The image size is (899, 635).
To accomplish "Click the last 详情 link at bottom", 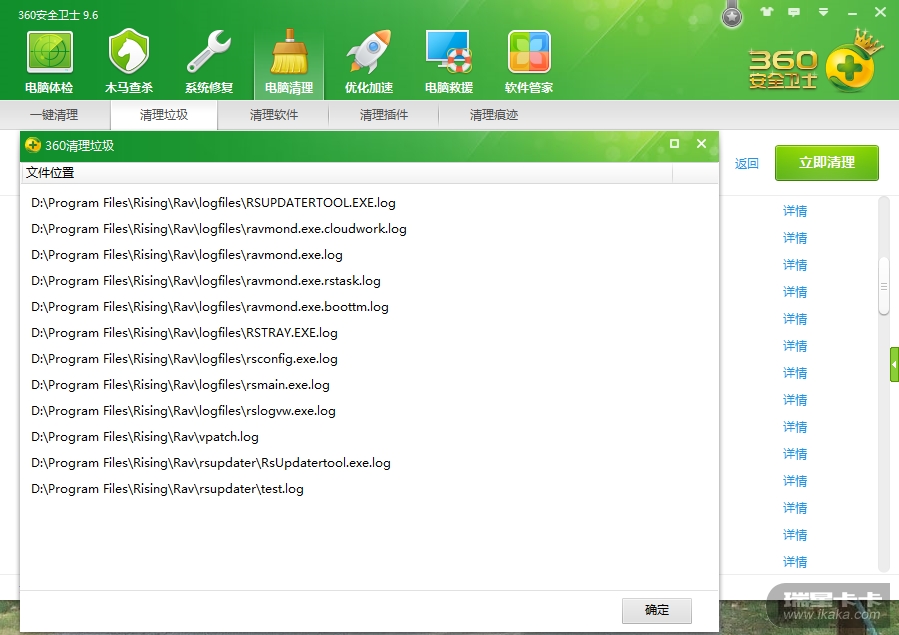I will (795, 562).
